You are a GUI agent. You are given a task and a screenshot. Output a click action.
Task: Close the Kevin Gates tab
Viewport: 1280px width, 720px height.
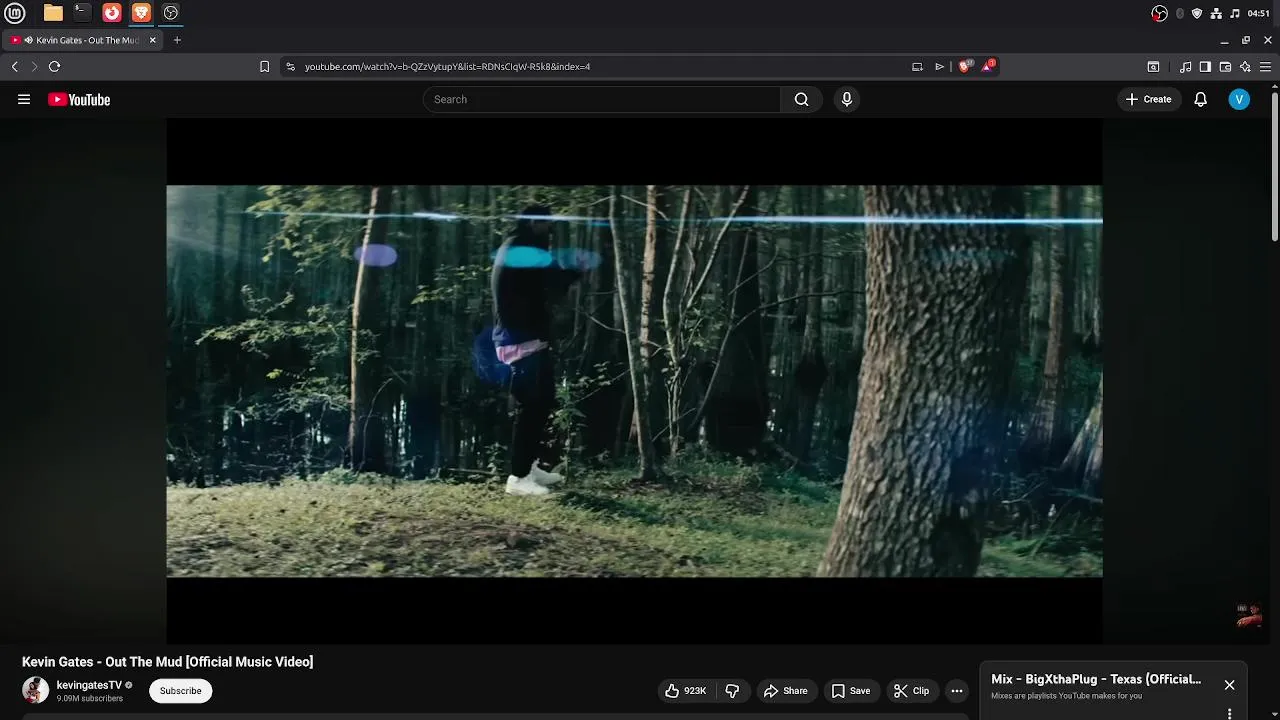153,40
